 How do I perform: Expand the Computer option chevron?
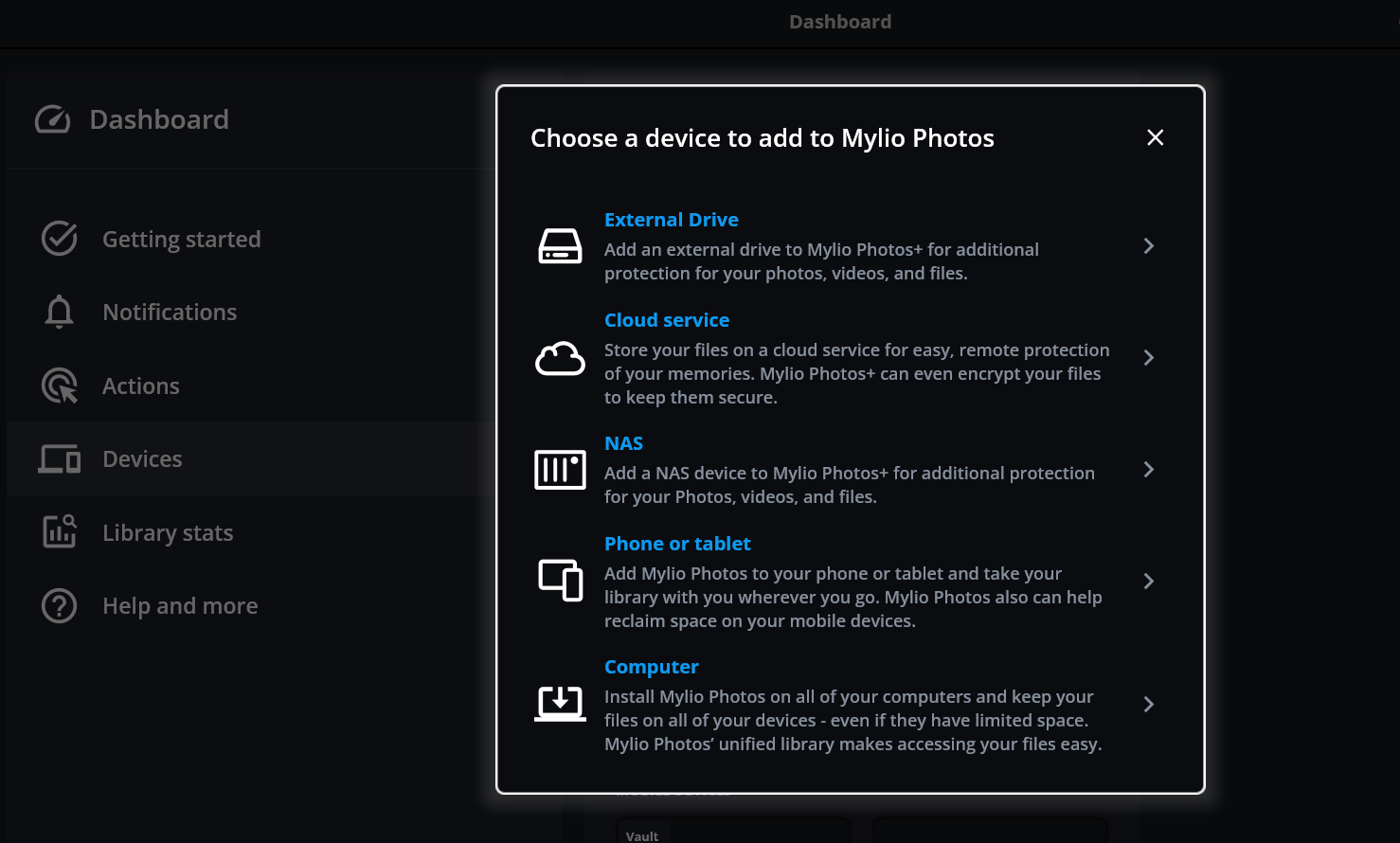pos(1148,705)
